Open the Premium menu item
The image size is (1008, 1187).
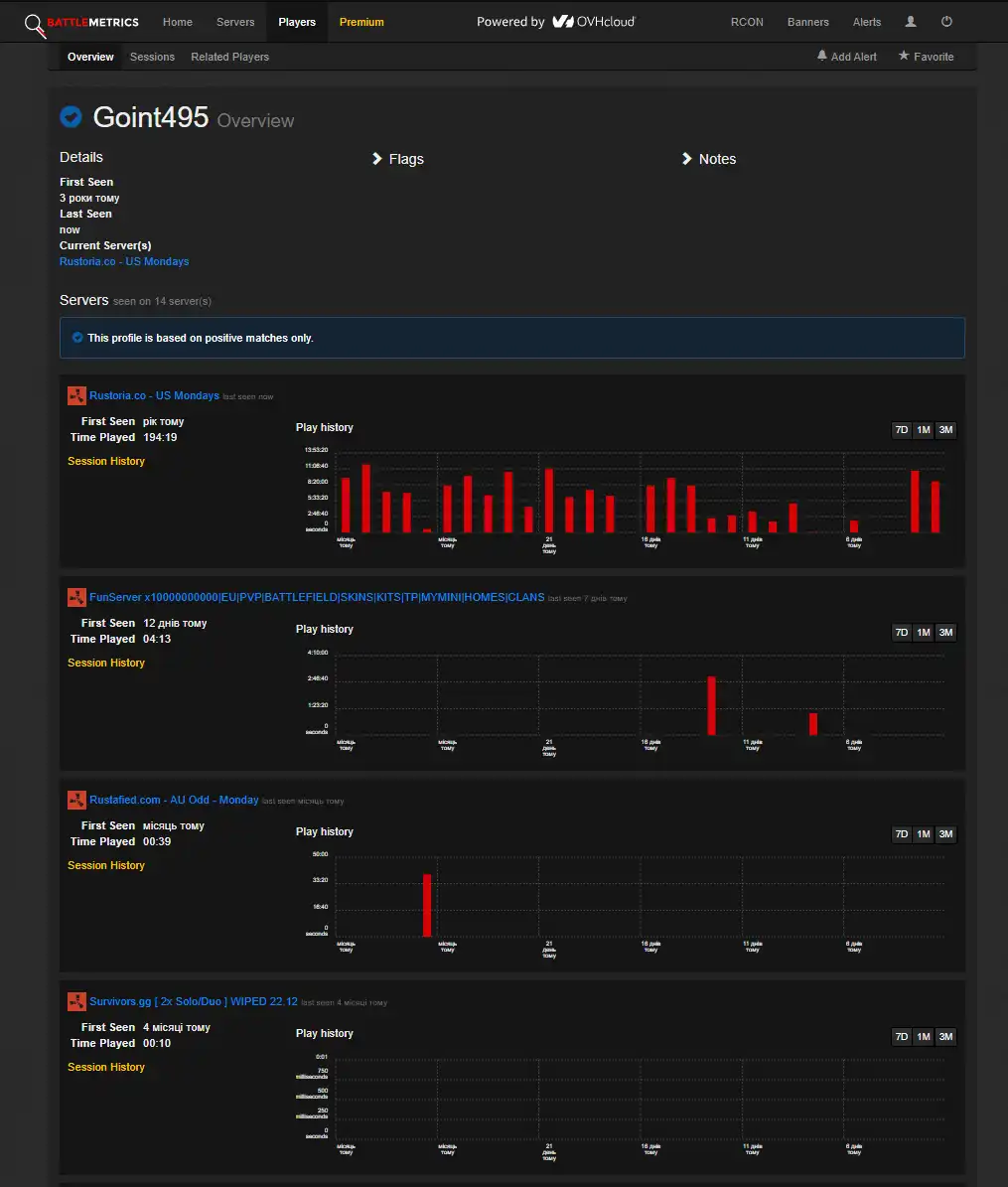[x=361, y=22]
